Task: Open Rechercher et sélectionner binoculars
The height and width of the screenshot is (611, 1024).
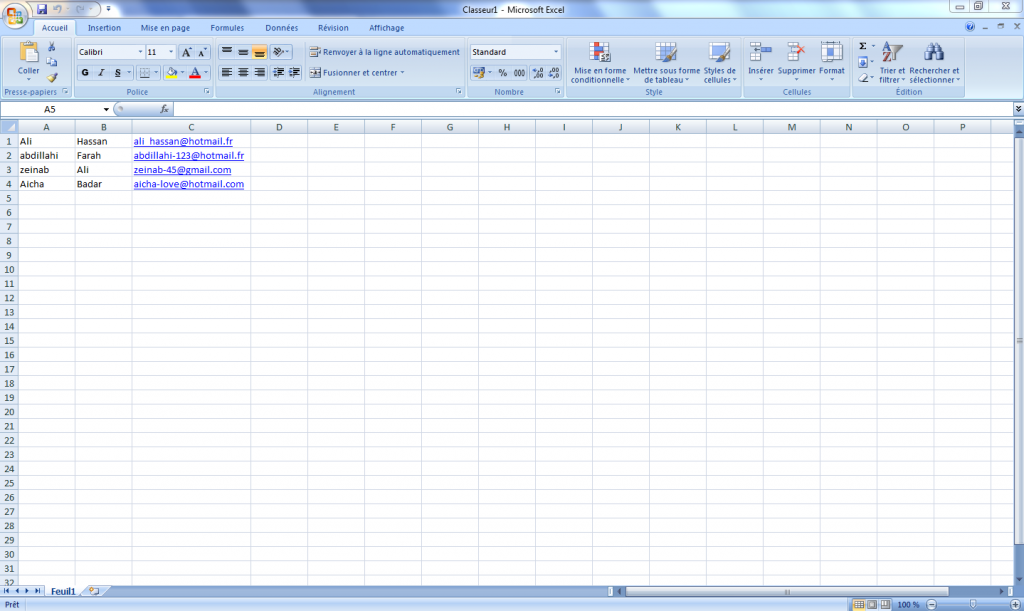Action: click(934, 62)
